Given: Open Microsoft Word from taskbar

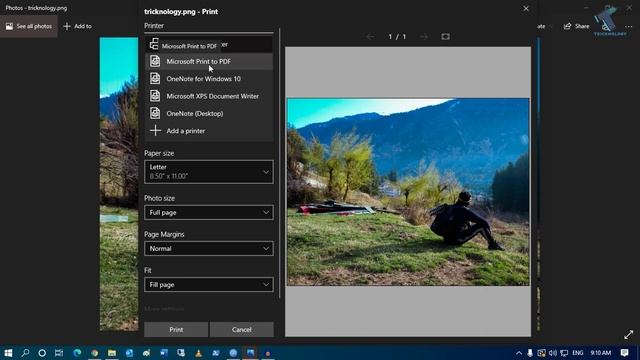Looking at the screenshot, I should (164, 353).
